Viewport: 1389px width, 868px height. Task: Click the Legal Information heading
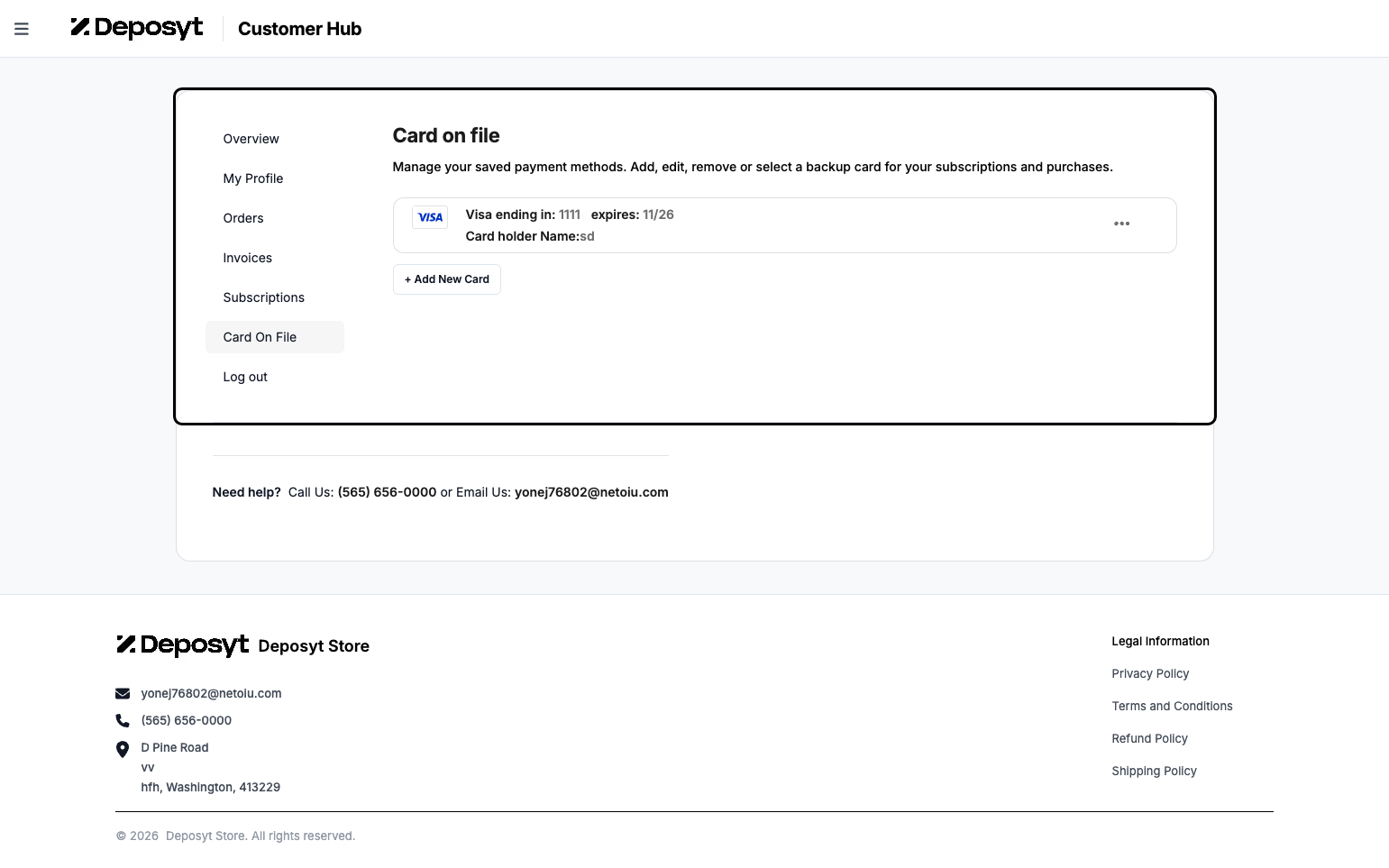1160,641
